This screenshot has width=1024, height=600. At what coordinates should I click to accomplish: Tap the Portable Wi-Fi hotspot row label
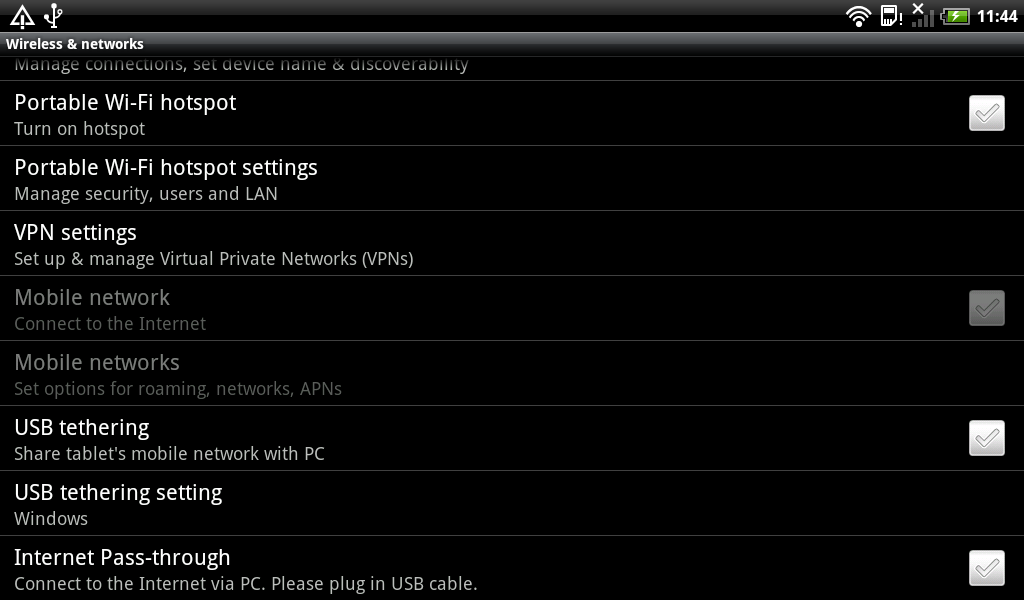coord(125,103)
